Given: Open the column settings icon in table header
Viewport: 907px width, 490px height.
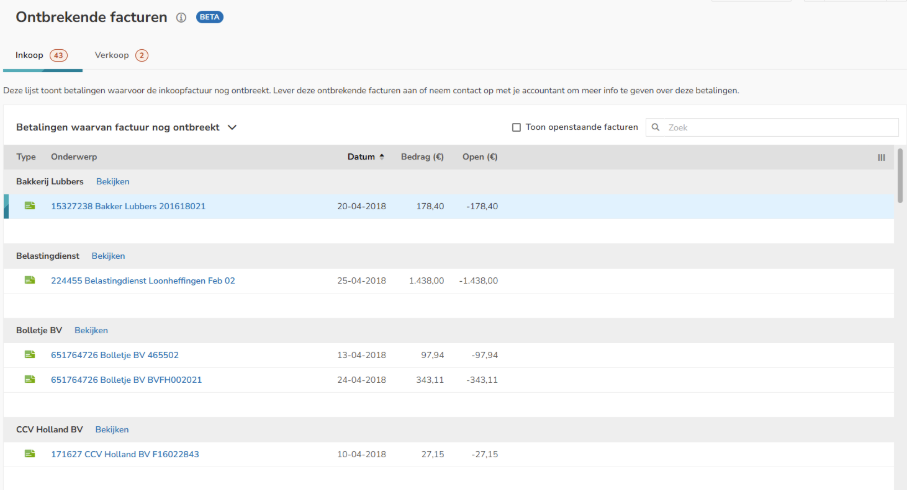Looking at the screenshot, I should pyautogui.click(x=881, y=157).
